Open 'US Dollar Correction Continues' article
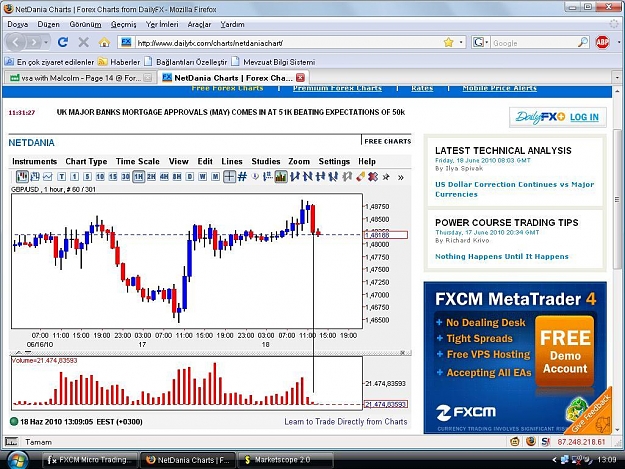 tap(515, 189)
